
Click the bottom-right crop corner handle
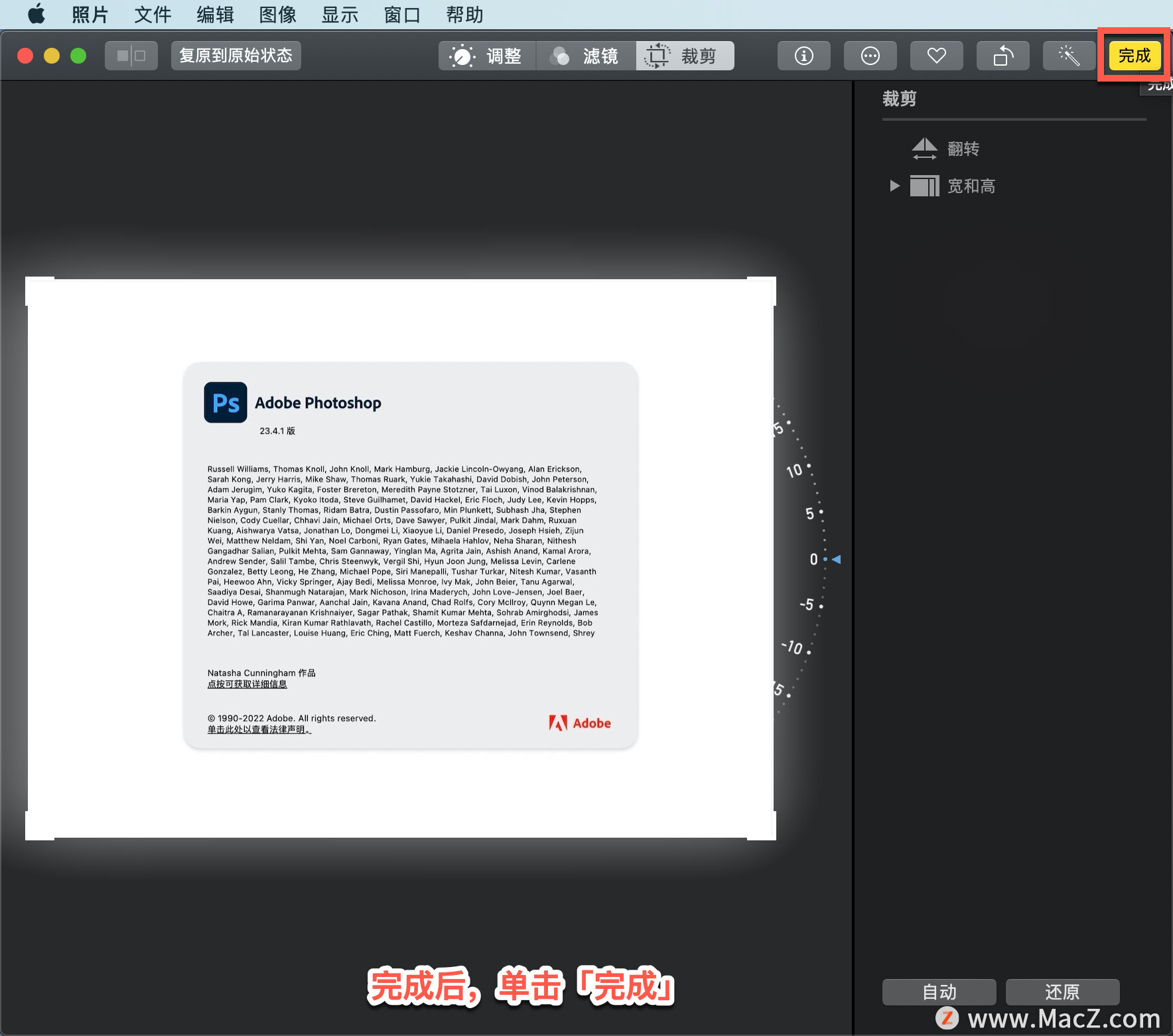(x=762, y=826)
